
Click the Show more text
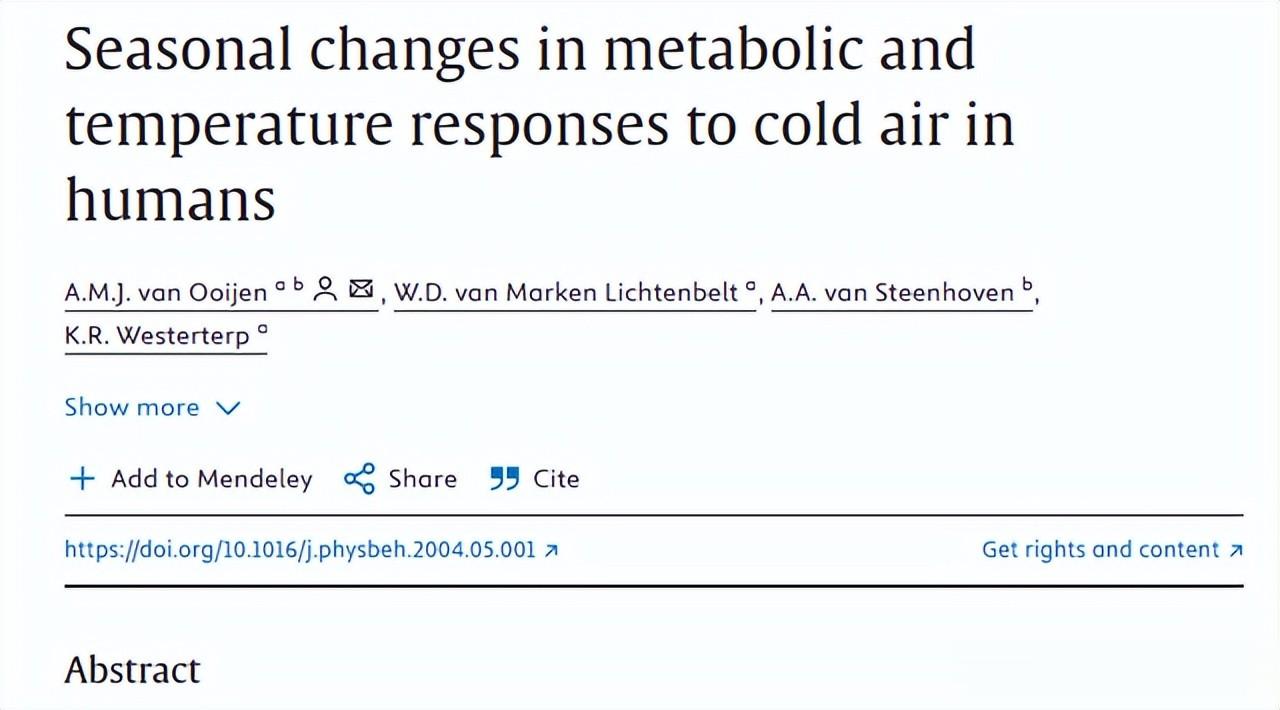pos(132,408)
